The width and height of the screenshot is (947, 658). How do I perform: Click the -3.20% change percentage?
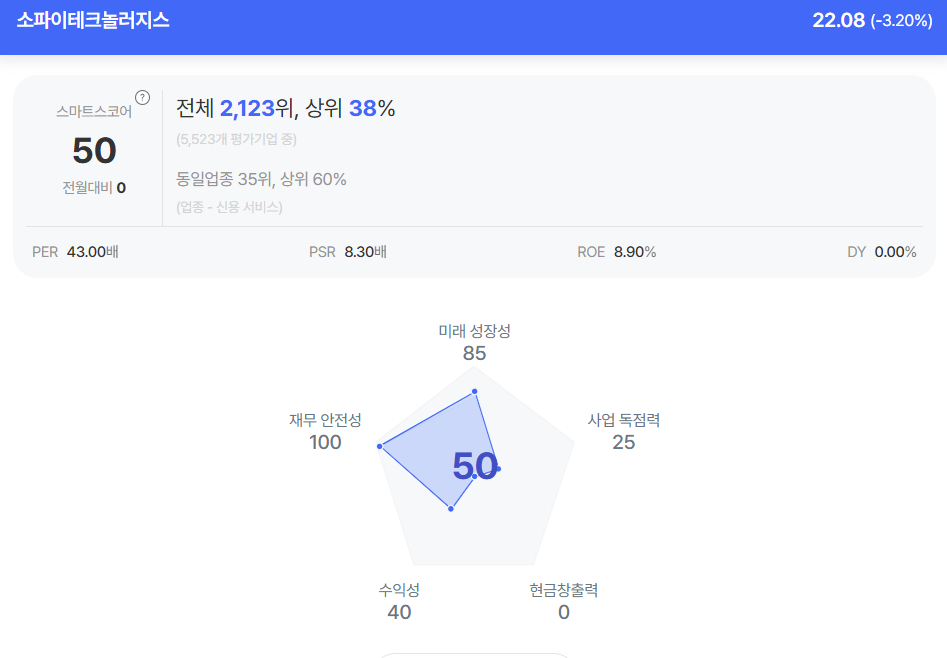[x=901, y=21]
